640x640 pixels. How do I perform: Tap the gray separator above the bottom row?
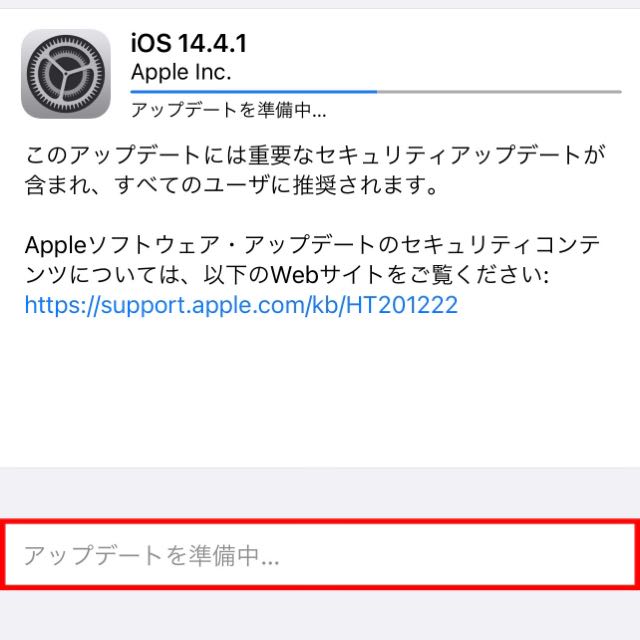320,493
